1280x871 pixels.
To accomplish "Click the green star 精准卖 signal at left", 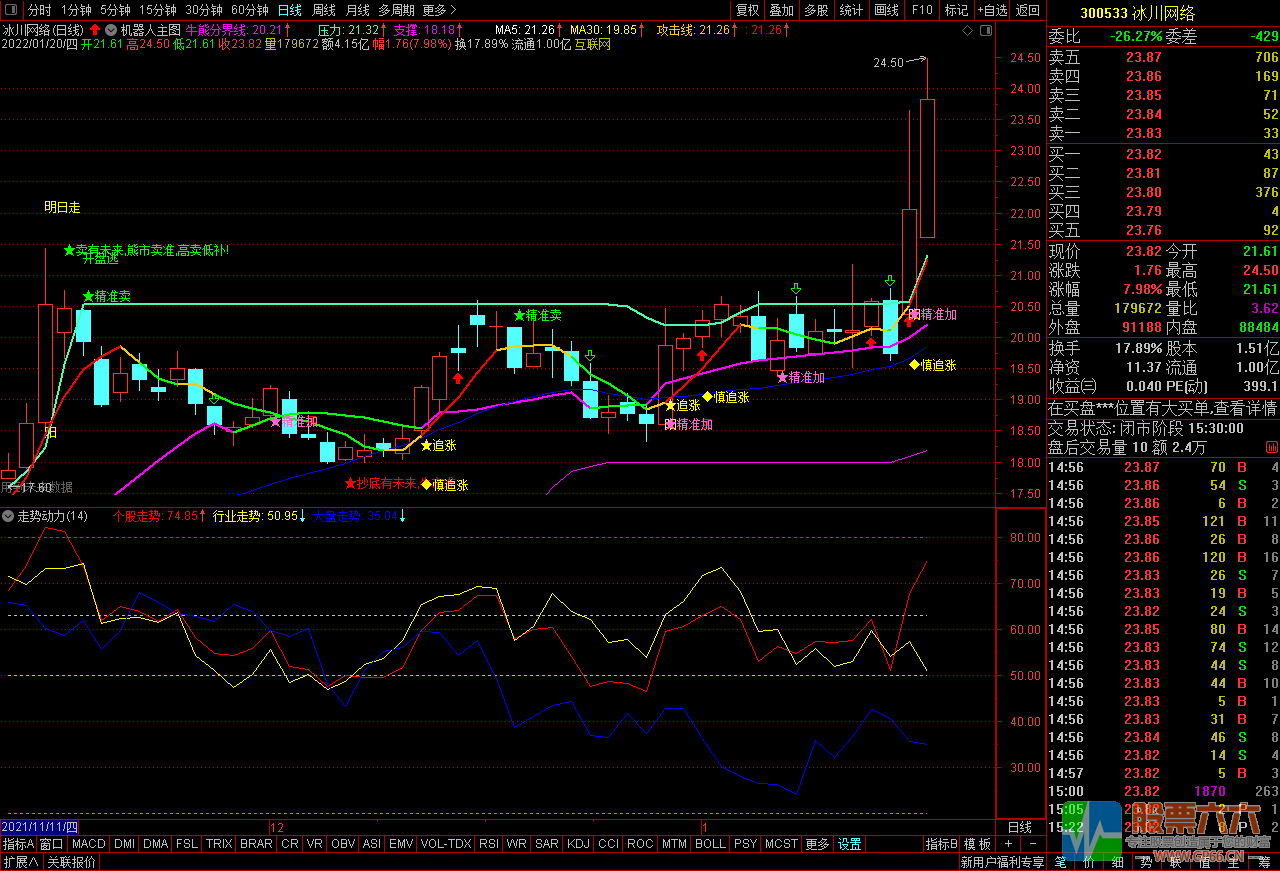I will [x=107, y=296].
